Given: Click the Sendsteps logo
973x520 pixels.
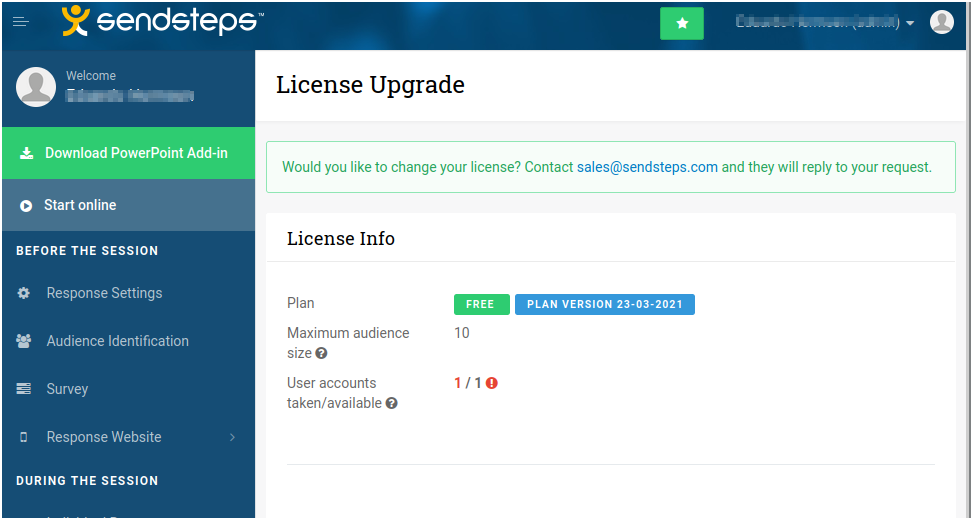Looking at the screenshot, I should (163, 21).
